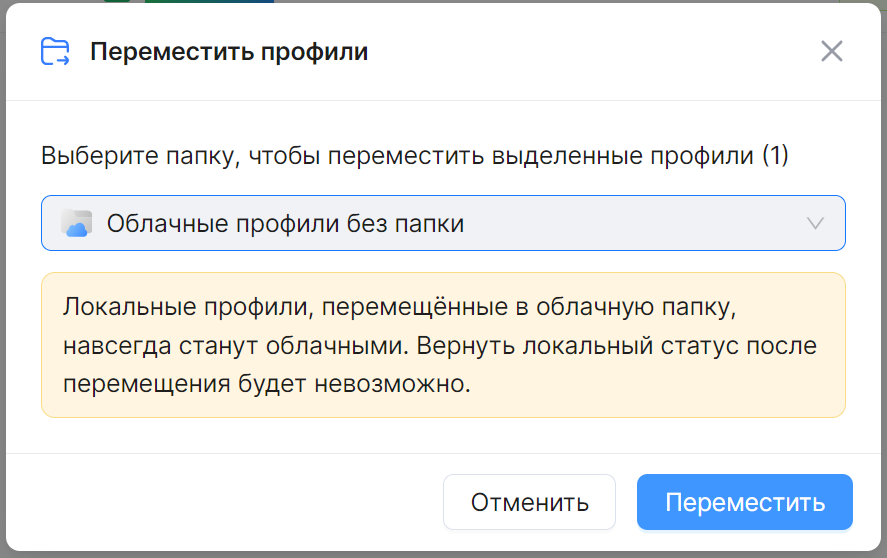
Task: Confirm with the blue Переместить button
Action: (x=744, y=502)
